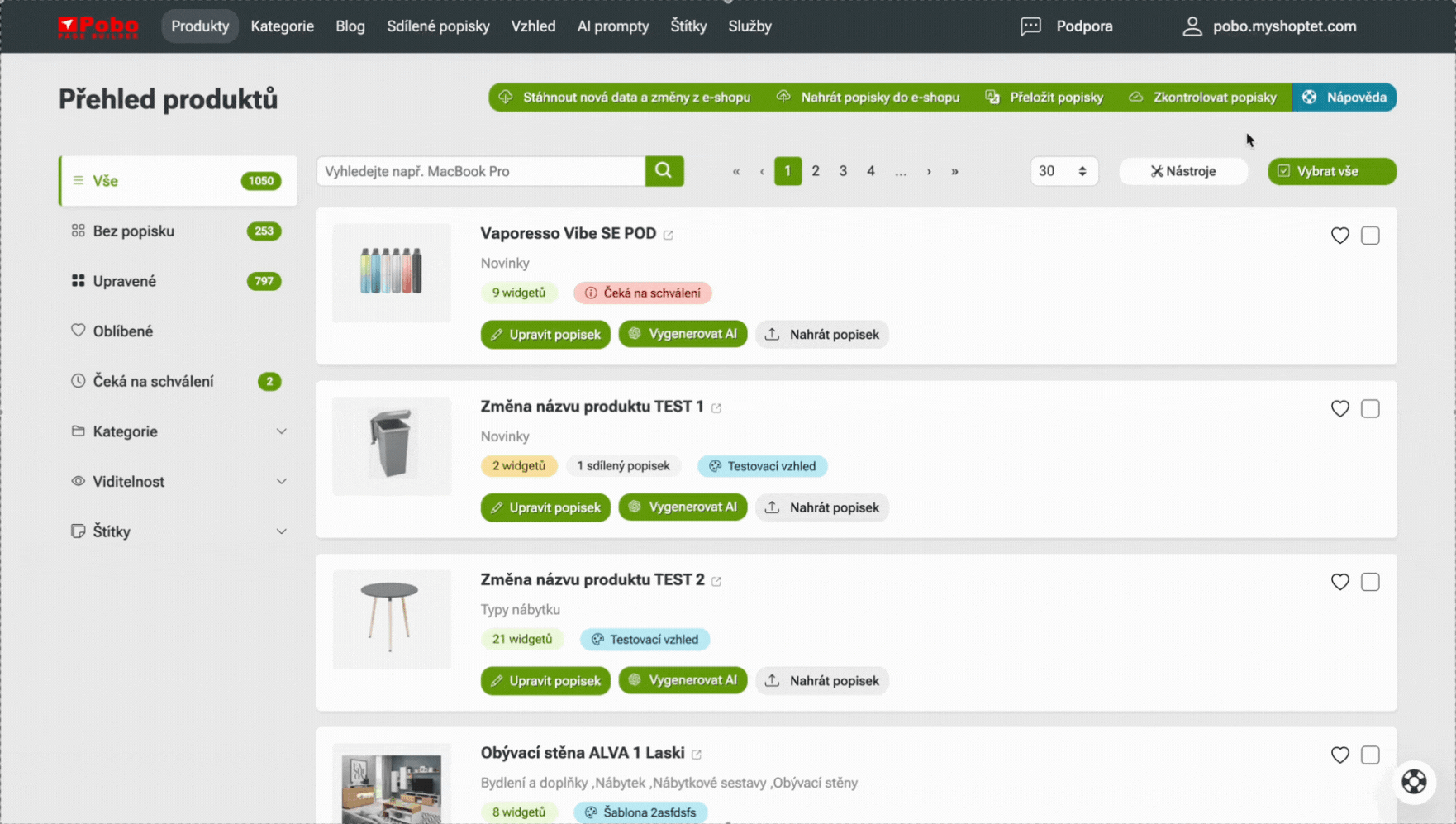
Task: Click Přeložit popisky in the green toolbar
Action: tap(1044, 97)
